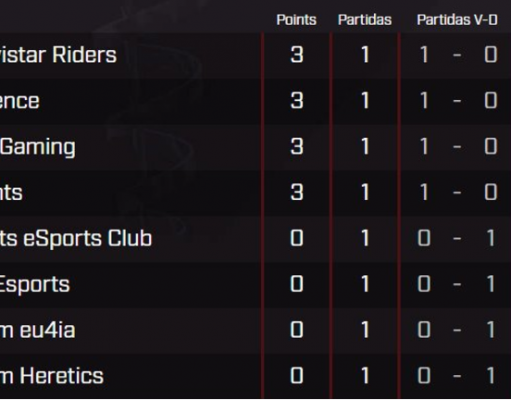
Task: Select the Esports team name
Action: pyautogui.click(x=35, y=285)
